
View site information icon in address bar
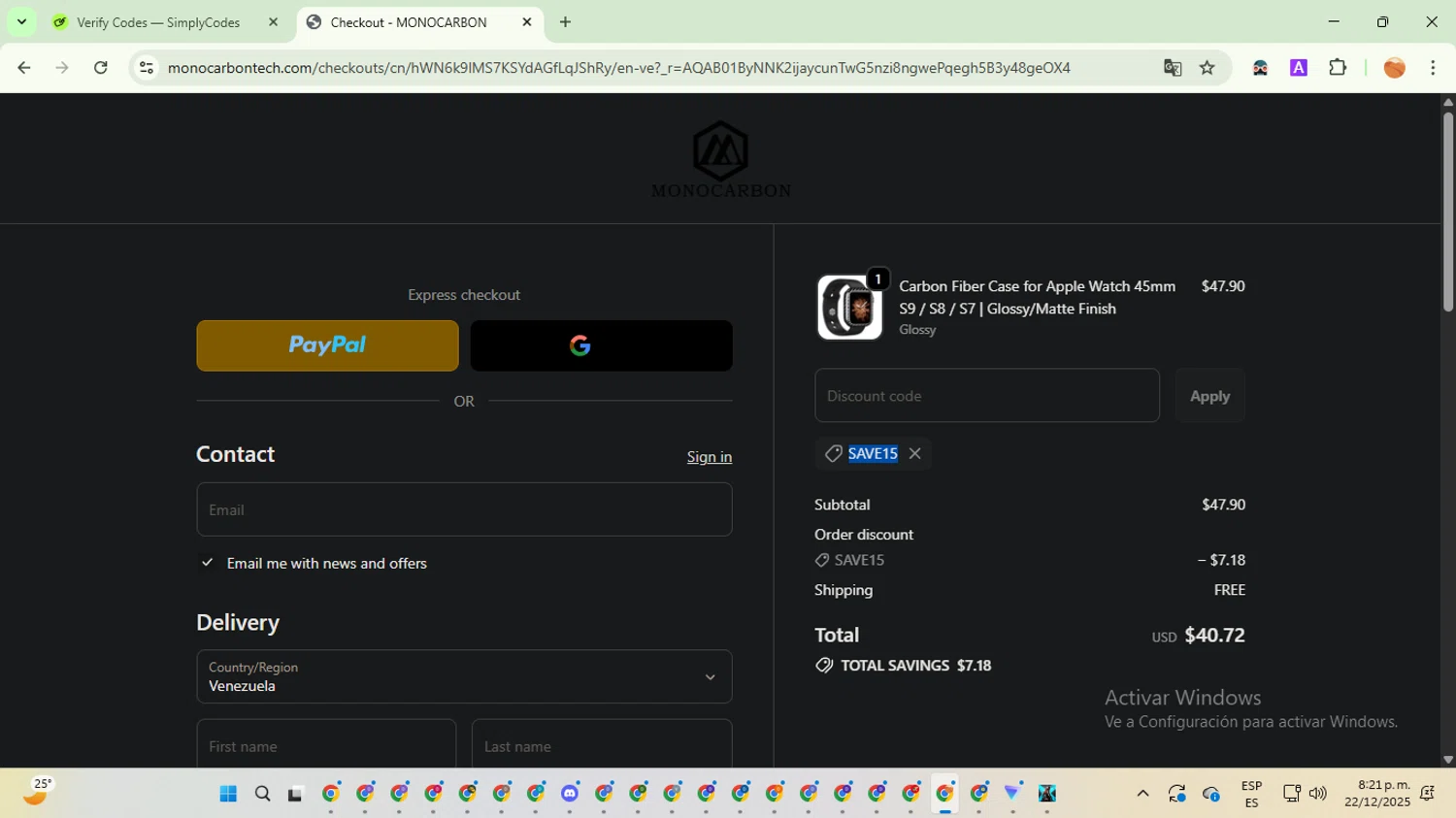coord(147,68)
